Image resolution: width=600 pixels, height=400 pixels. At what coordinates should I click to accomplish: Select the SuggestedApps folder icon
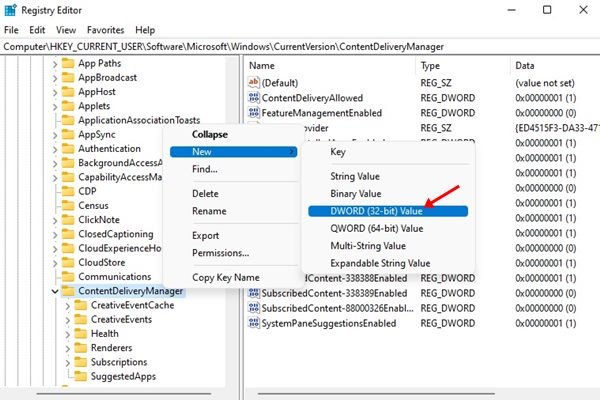(81, 376)
